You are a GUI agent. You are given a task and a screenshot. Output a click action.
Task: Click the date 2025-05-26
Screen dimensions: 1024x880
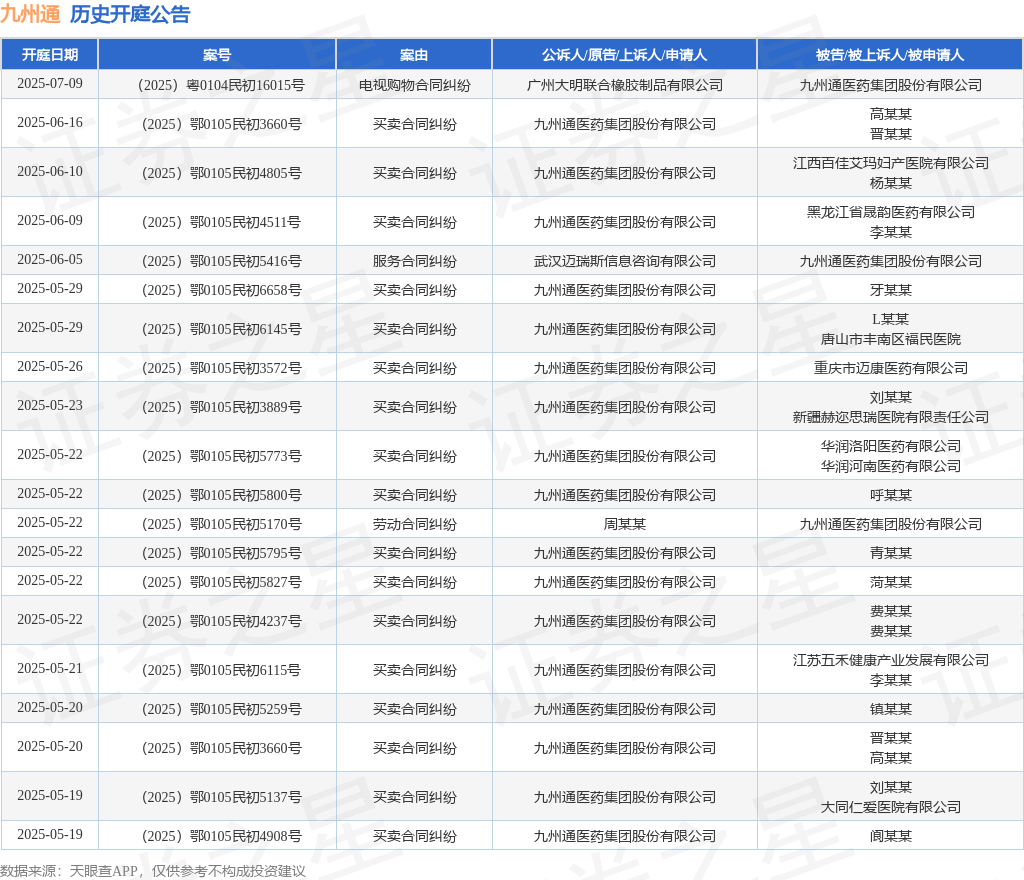coord(50,367)
